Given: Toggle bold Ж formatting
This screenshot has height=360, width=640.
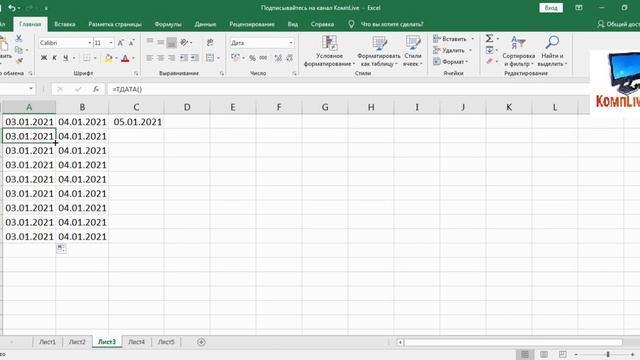Looking at the screenshot, I should click(x=44, y=58).
